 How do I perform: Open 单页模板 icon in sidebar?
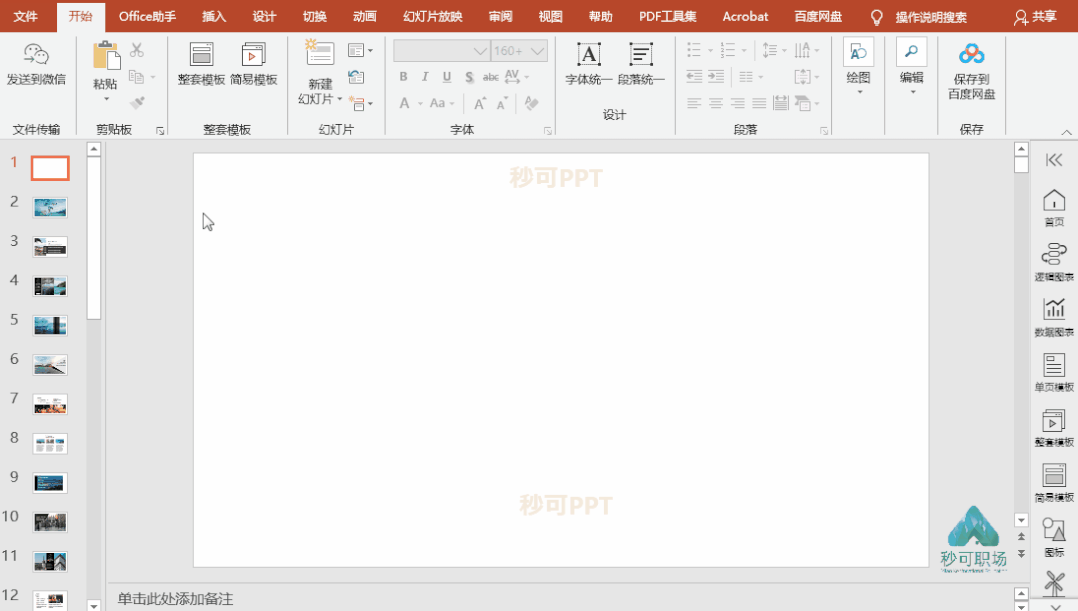click(x=1054, y=365)
